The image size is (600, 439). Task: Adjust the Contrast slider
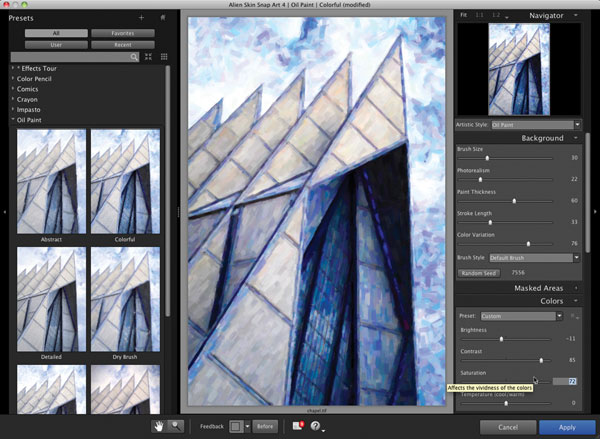[x=541, y=360]
